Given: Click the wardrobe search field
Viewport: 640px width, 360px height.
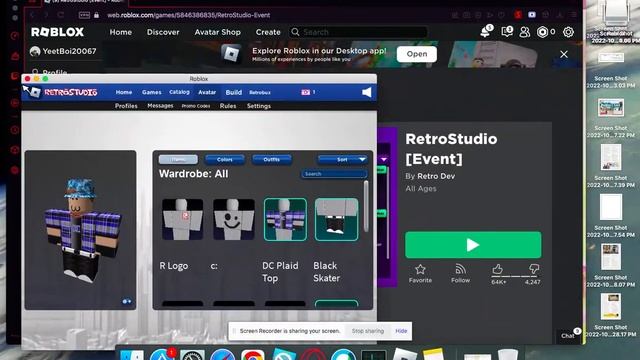Looking at the screenshot, I should click(x=334, y=174).
